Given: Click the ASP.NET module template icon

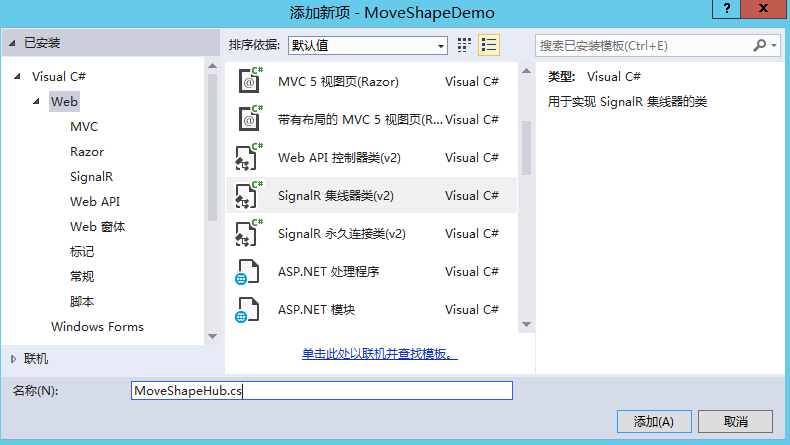Looking at the screenshot, I should coord(247,309).
